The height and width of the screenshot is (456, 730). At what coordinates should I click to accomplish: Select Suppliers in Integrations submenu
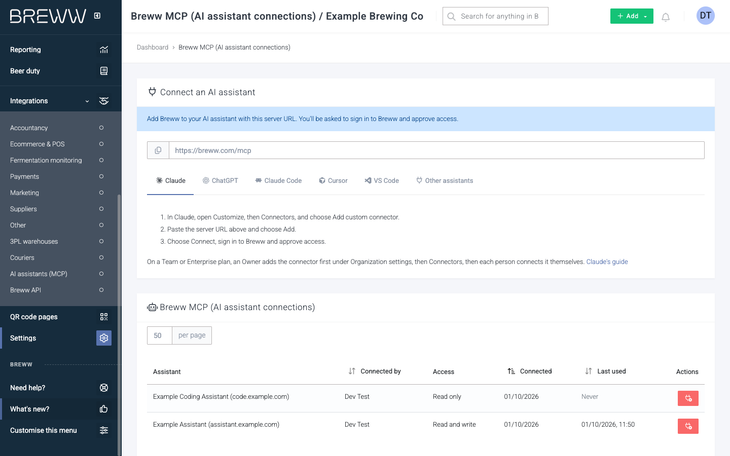pos(23,209)
